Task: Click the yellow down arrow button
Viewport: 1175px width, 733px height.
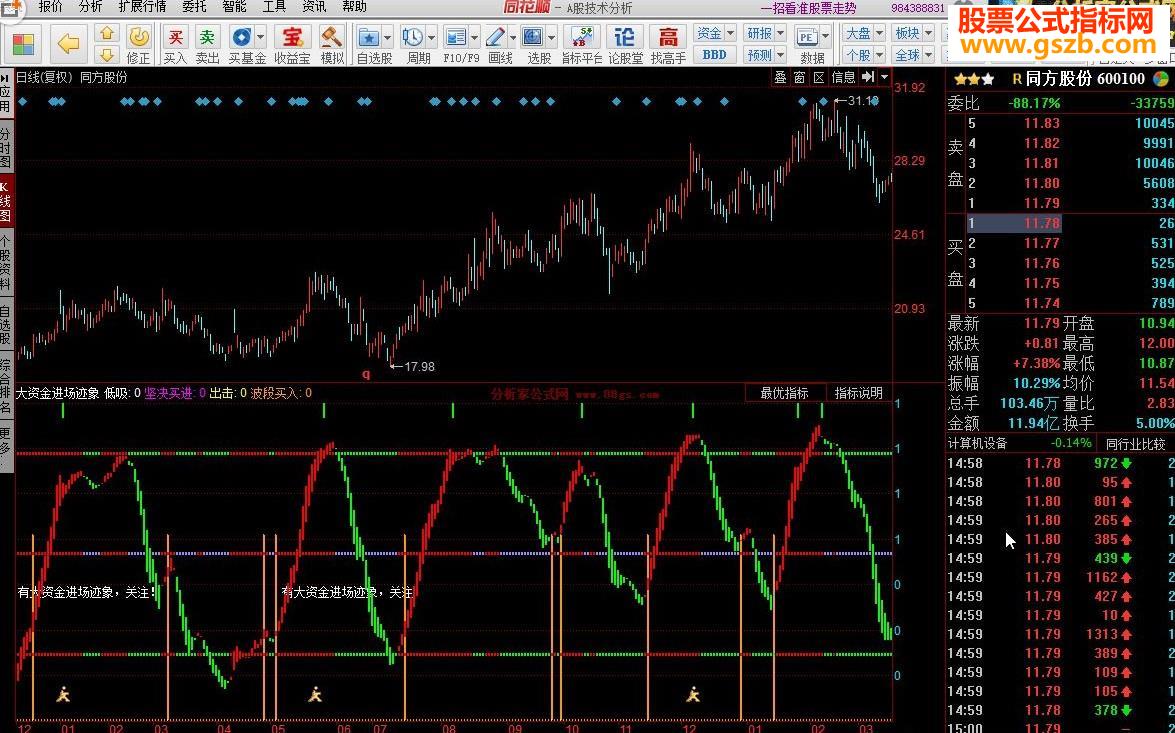Action: click(106, 54)
